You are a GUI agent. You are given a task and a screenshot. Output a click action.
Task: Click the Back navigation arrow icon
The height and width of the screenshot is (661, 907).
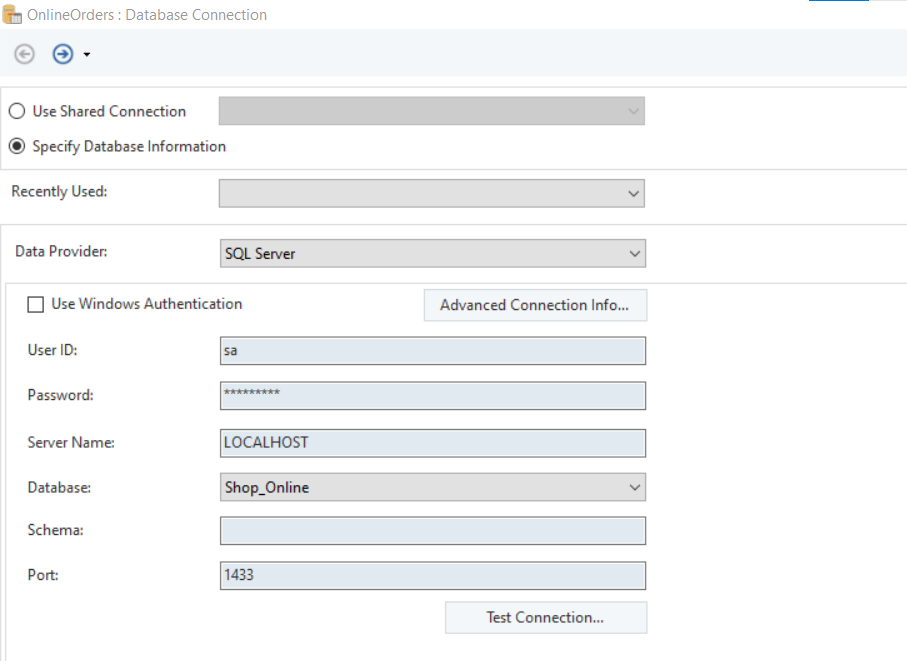23,54
